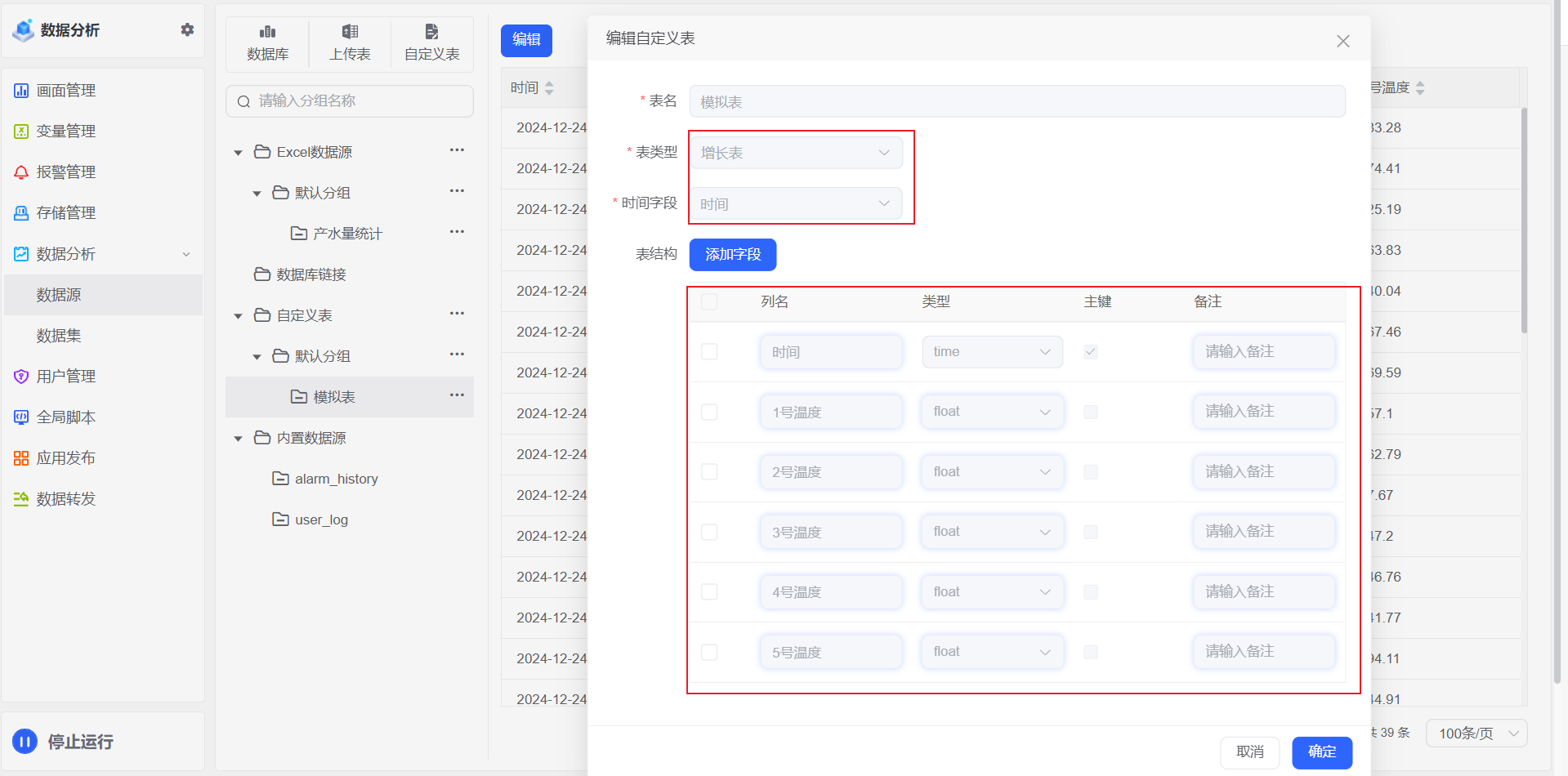Close the 编辑自定义表 dialog
This screenshot has width=1568, height=776.
click(1342, 41)
